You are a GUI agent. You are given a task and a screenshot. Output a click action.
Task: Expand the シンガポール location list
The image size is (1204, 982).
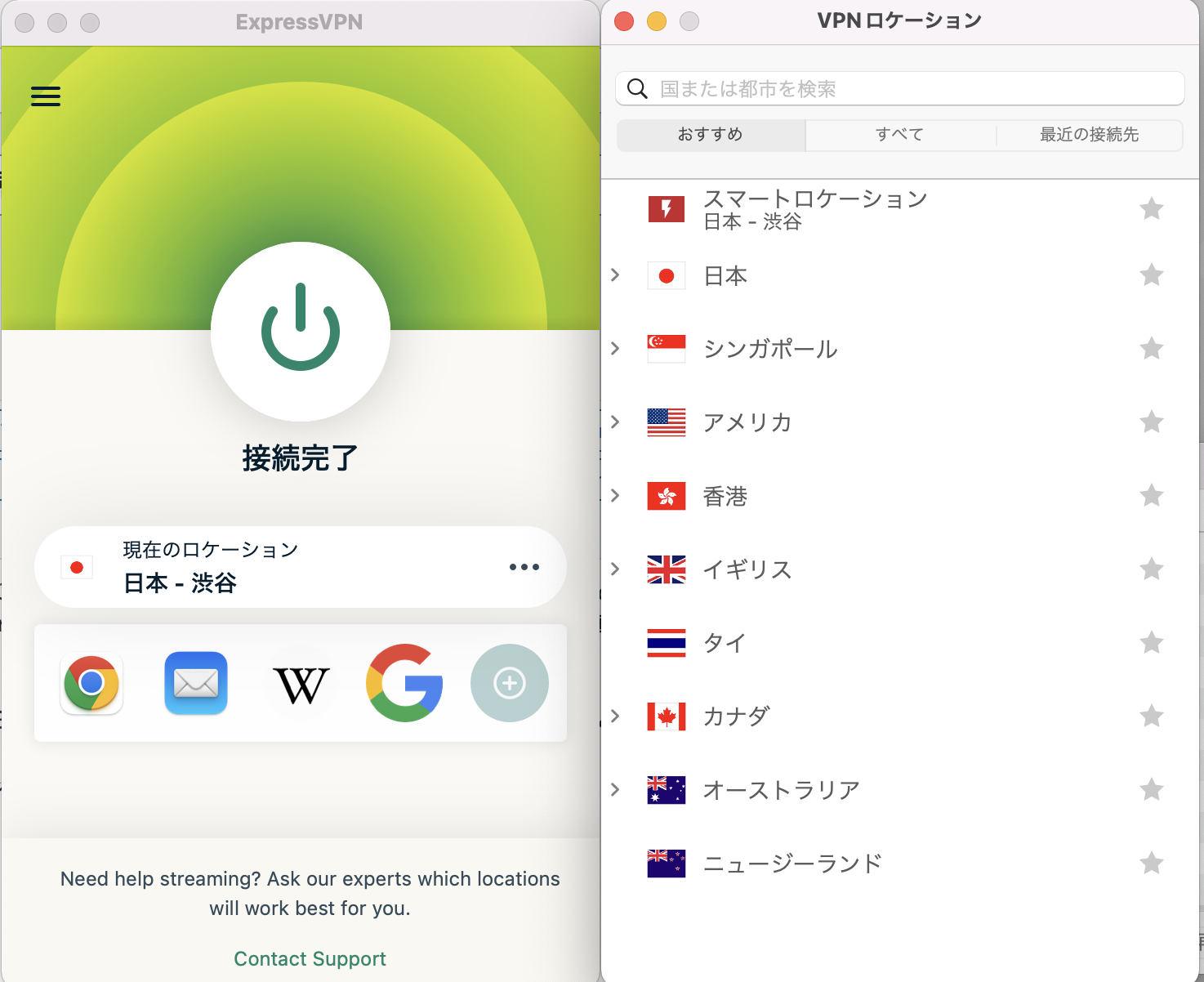tap(616, 349)
